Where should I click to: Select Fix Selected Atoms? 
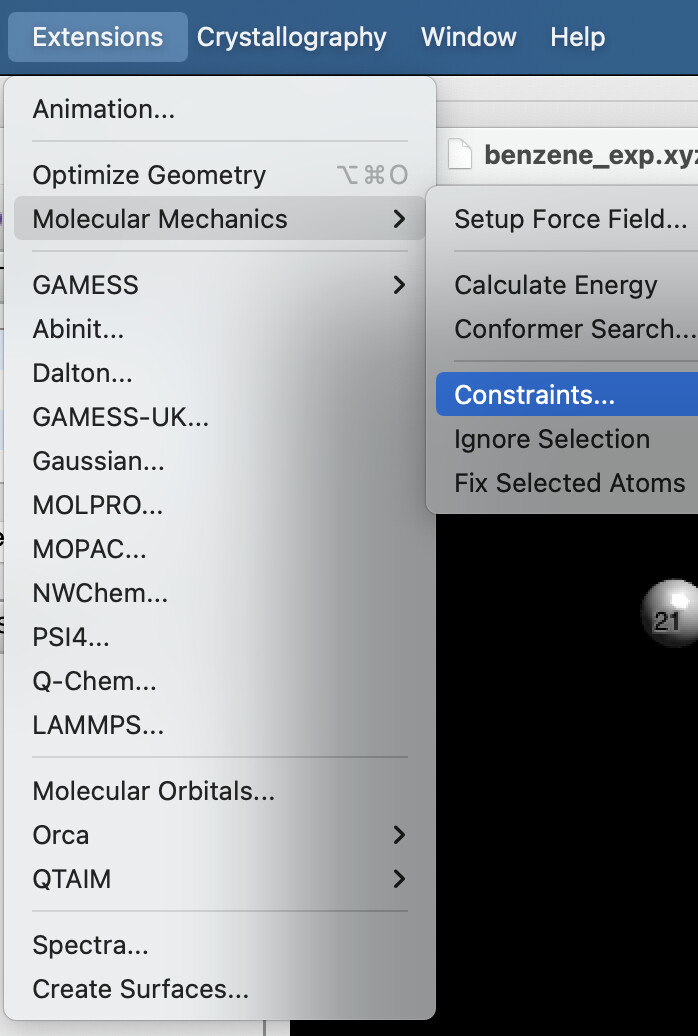click(x=569, y=483)
